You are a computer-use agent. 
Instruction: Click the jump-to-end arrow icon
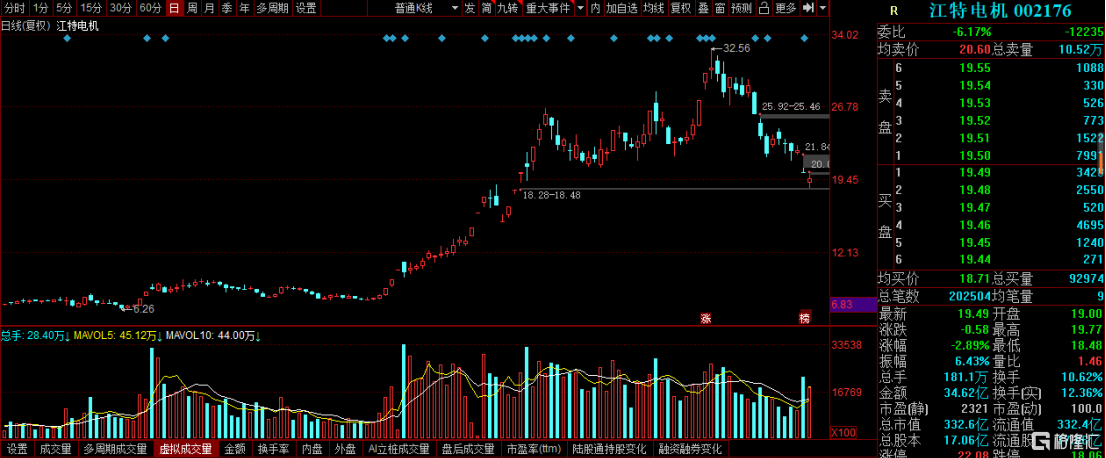[808, 8]
